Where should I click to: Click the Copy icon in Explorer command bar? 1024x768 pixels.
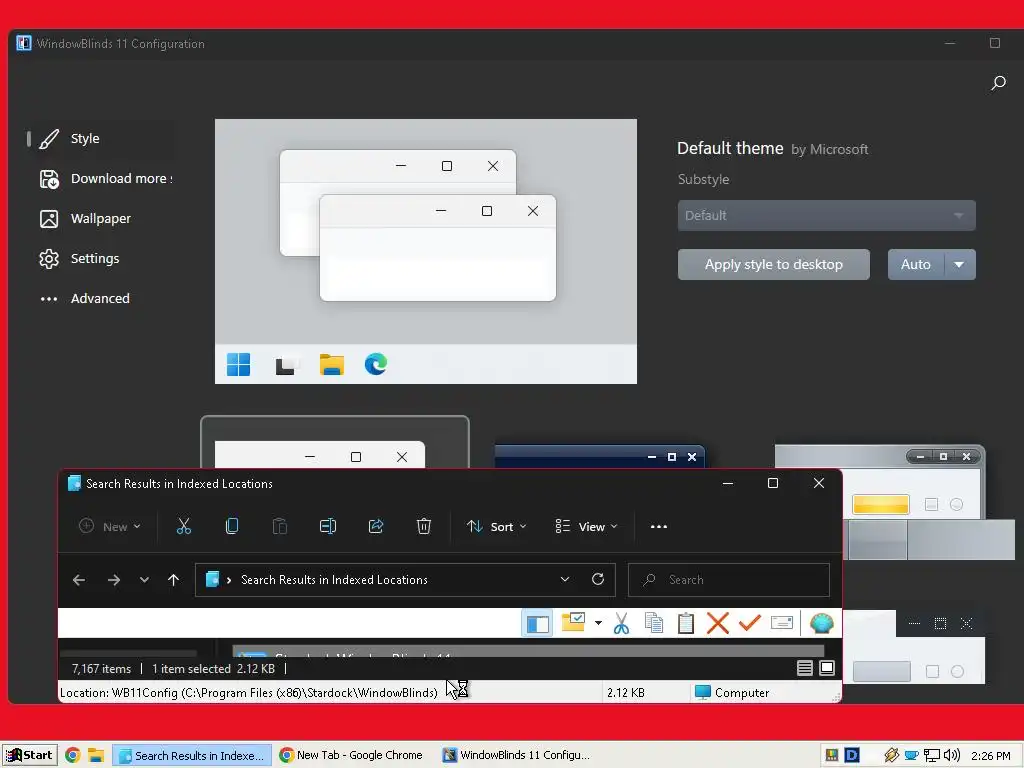click(232, 526)
